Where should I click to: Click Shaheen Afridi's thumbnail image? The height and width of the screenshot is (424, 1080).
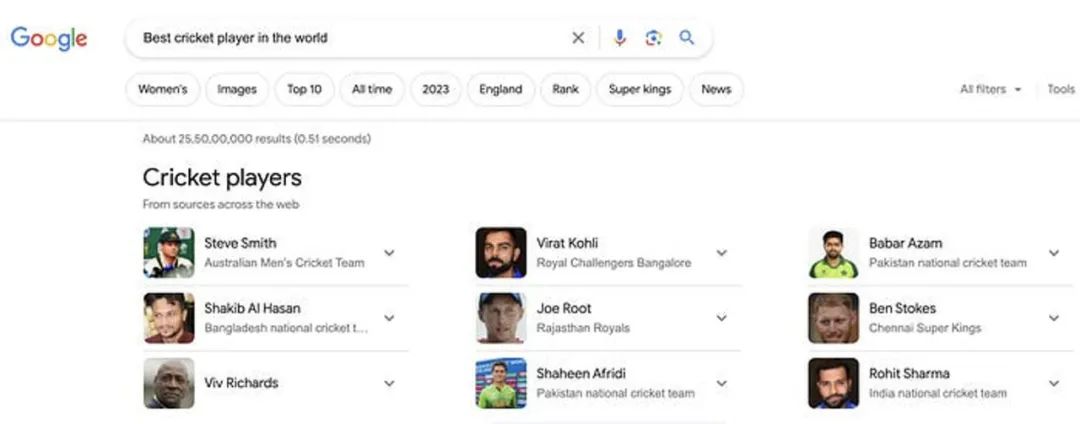tap(501, 383)
